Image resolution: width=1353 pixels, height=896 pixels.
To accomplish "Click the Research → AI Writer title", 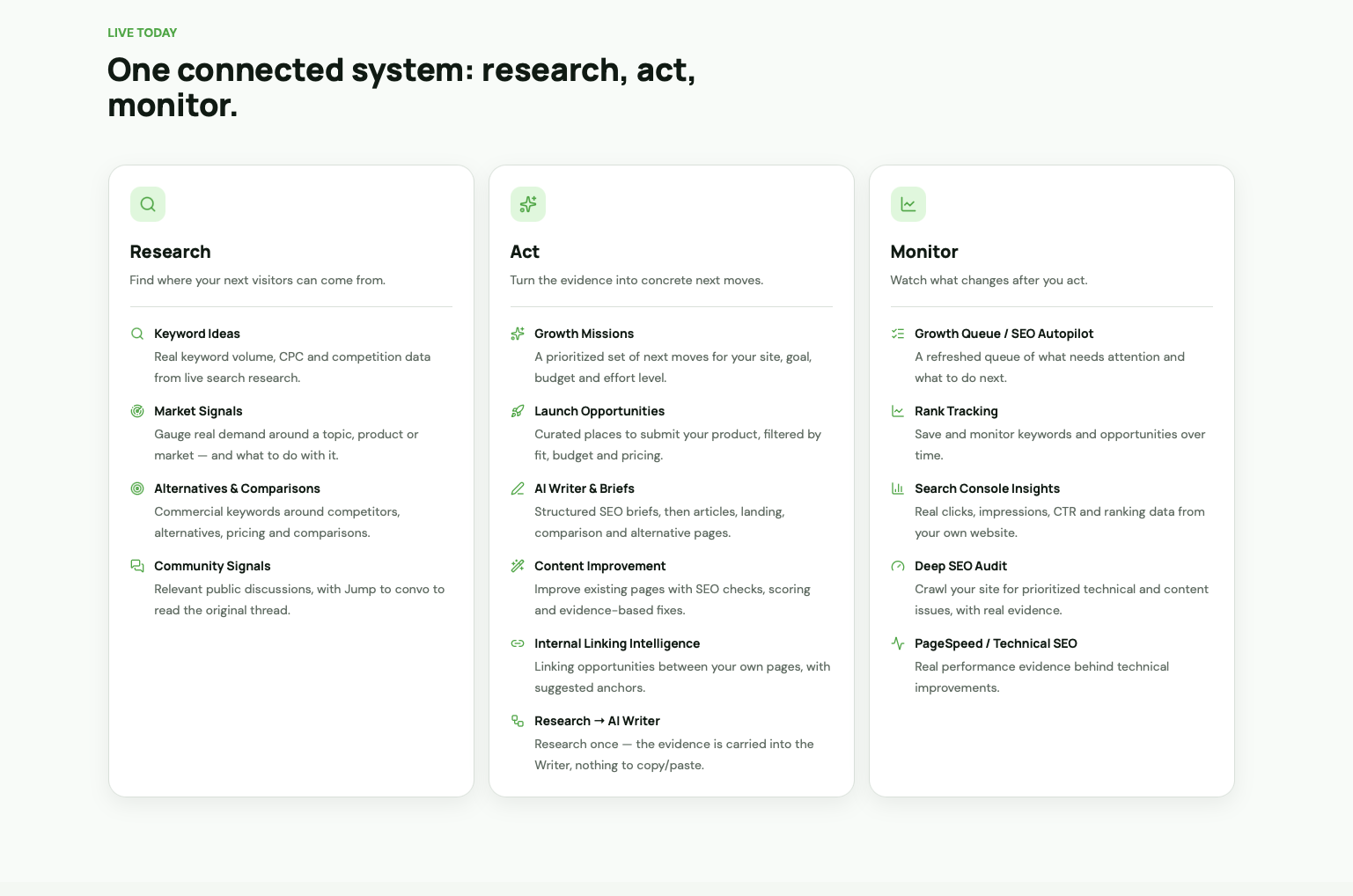I will click(x=597, y=721).
